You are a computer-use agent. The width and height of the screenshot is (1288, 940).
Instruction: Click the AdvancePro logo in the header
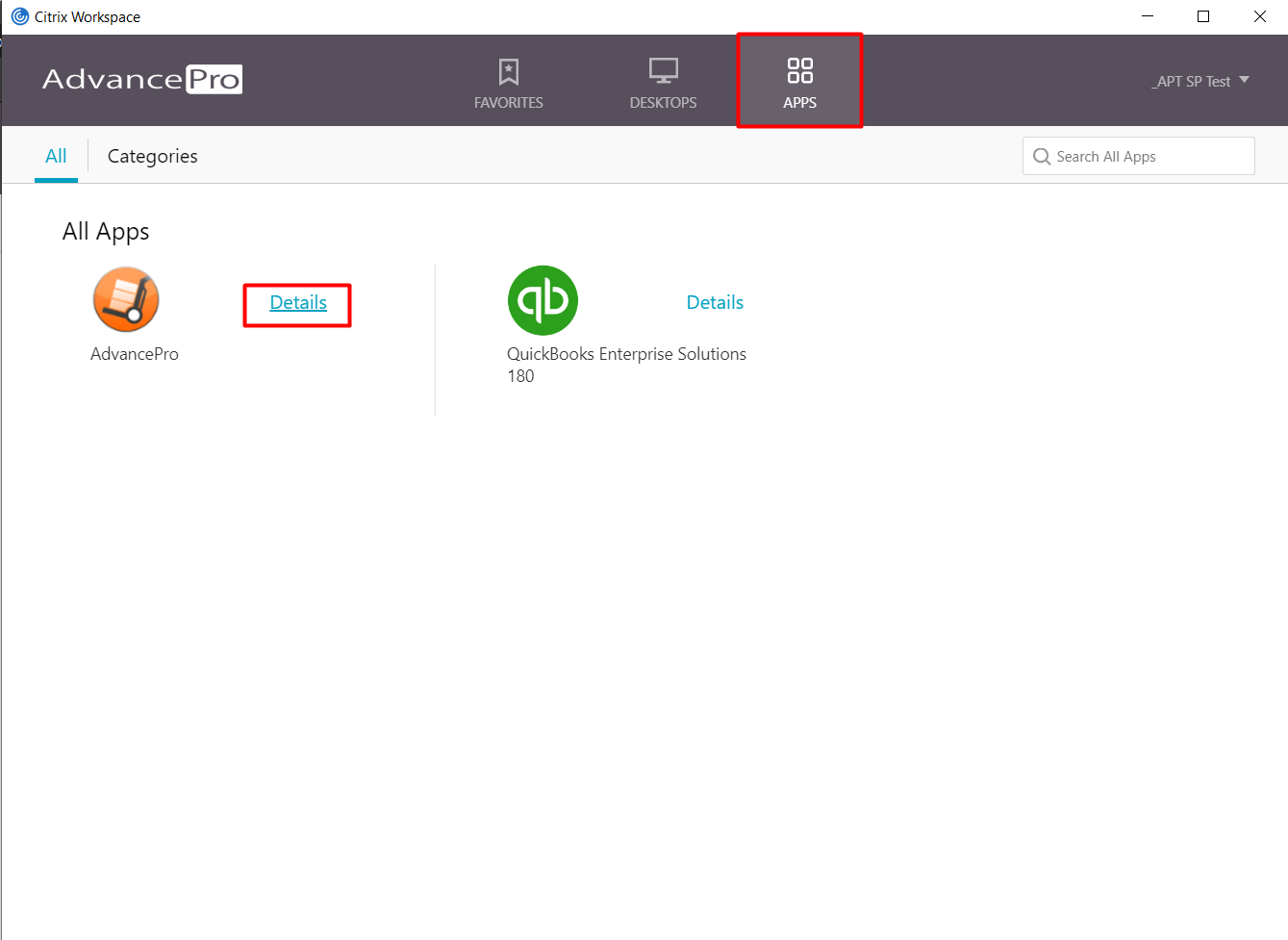point(142,79)
